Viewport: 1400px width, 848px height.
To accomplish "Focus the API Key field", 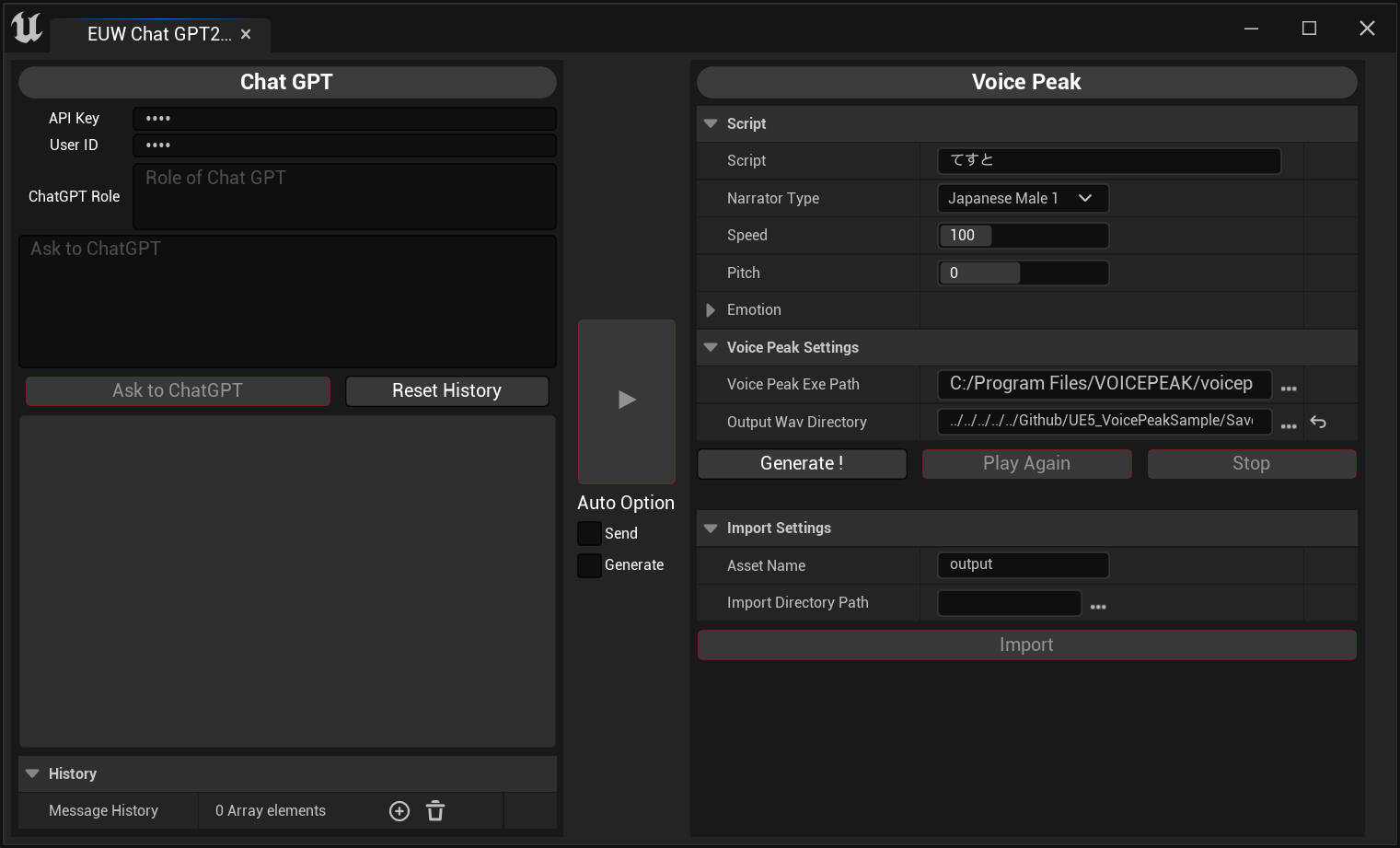I will click(344, 119).
